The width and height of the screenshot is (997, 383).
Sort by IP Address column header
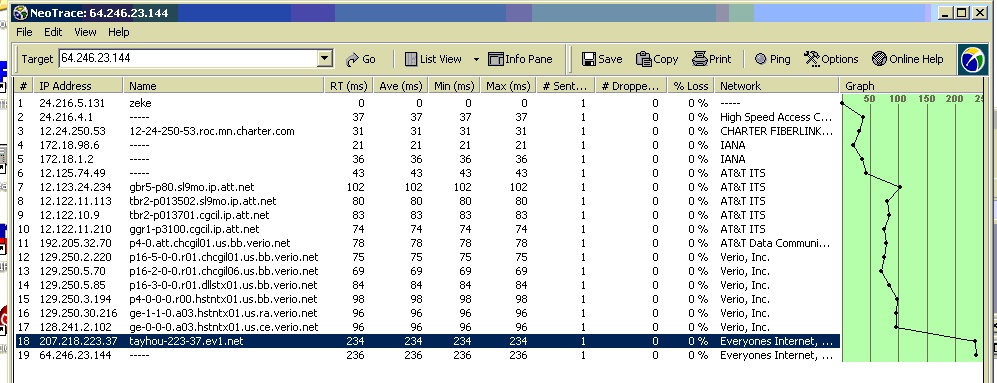coord(78,86)
